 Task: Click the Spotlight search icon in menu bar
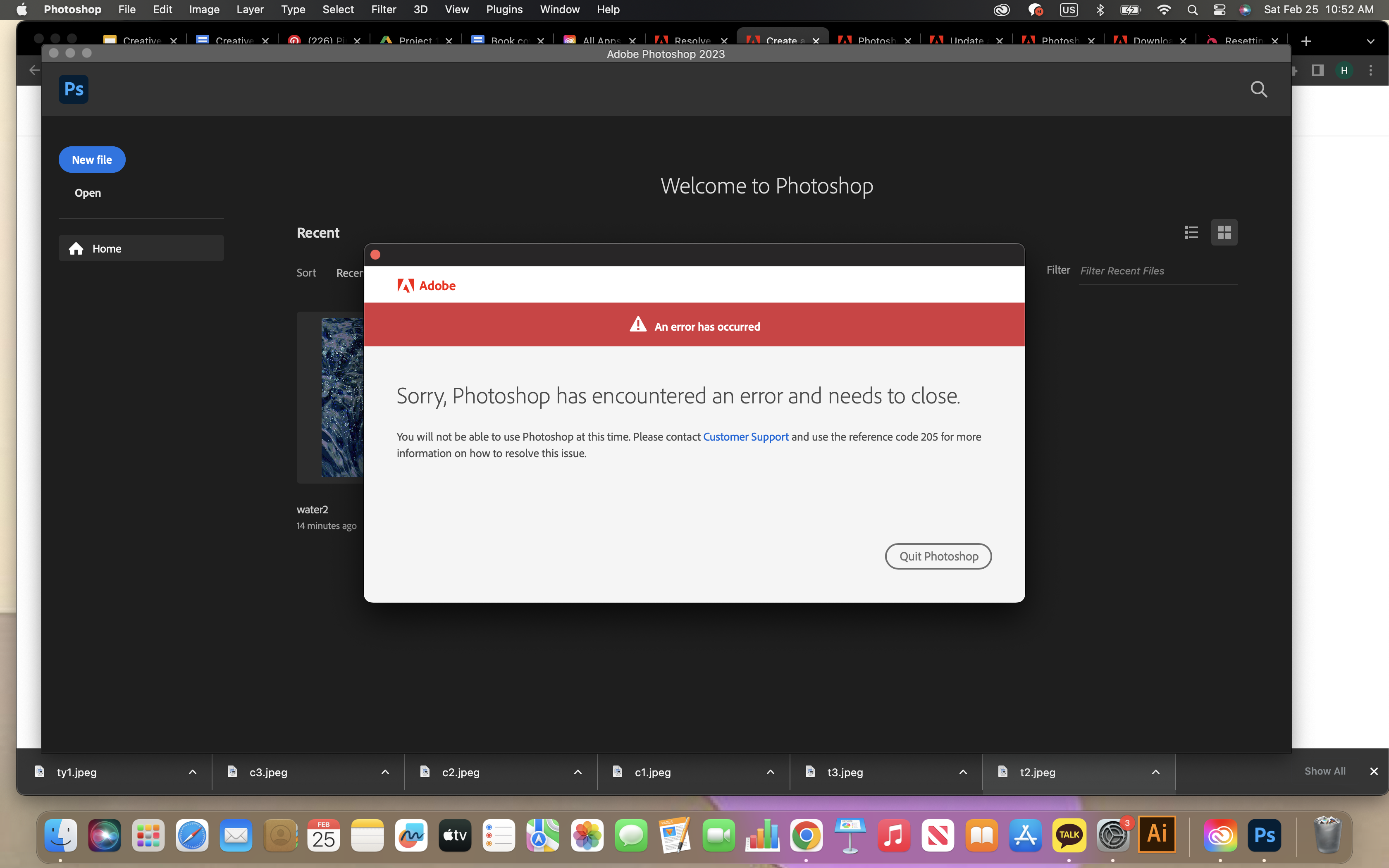[x=1191, y=10]
